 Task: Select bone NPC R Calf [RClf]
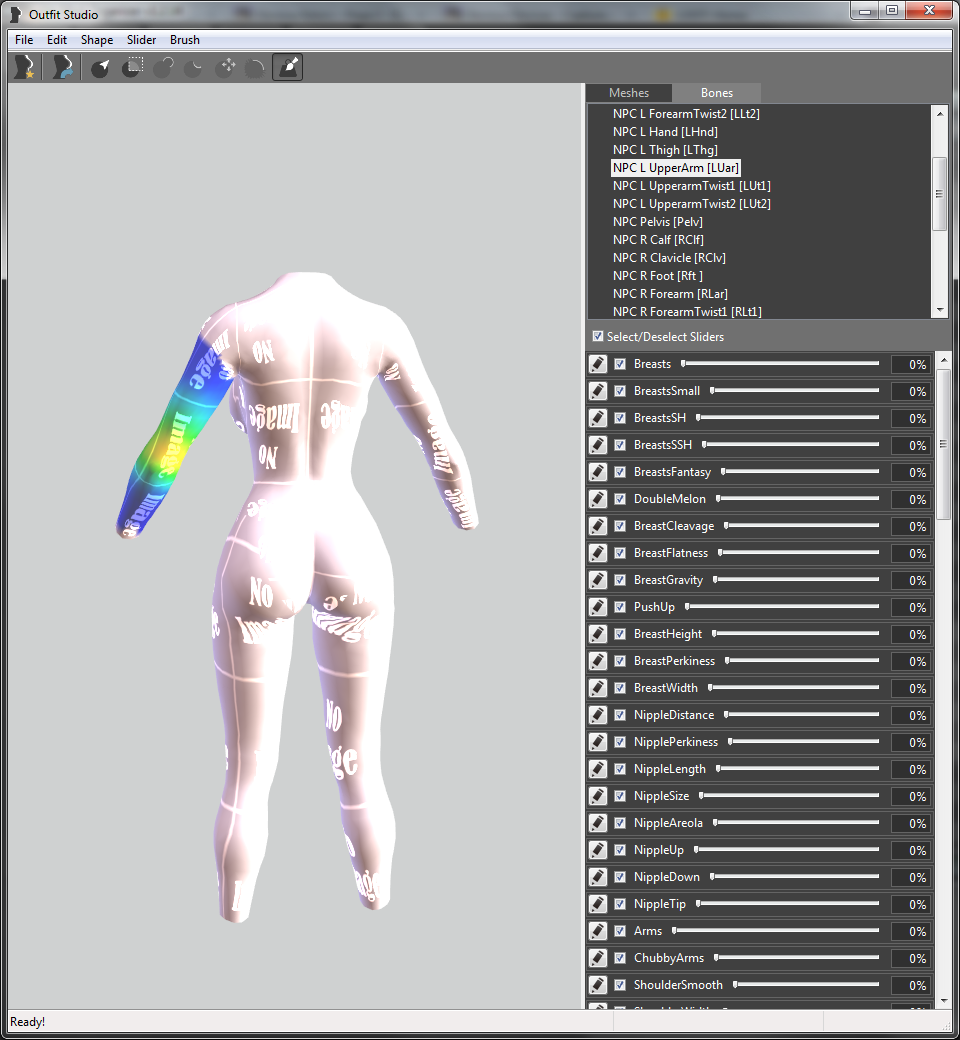click(658, 239)
